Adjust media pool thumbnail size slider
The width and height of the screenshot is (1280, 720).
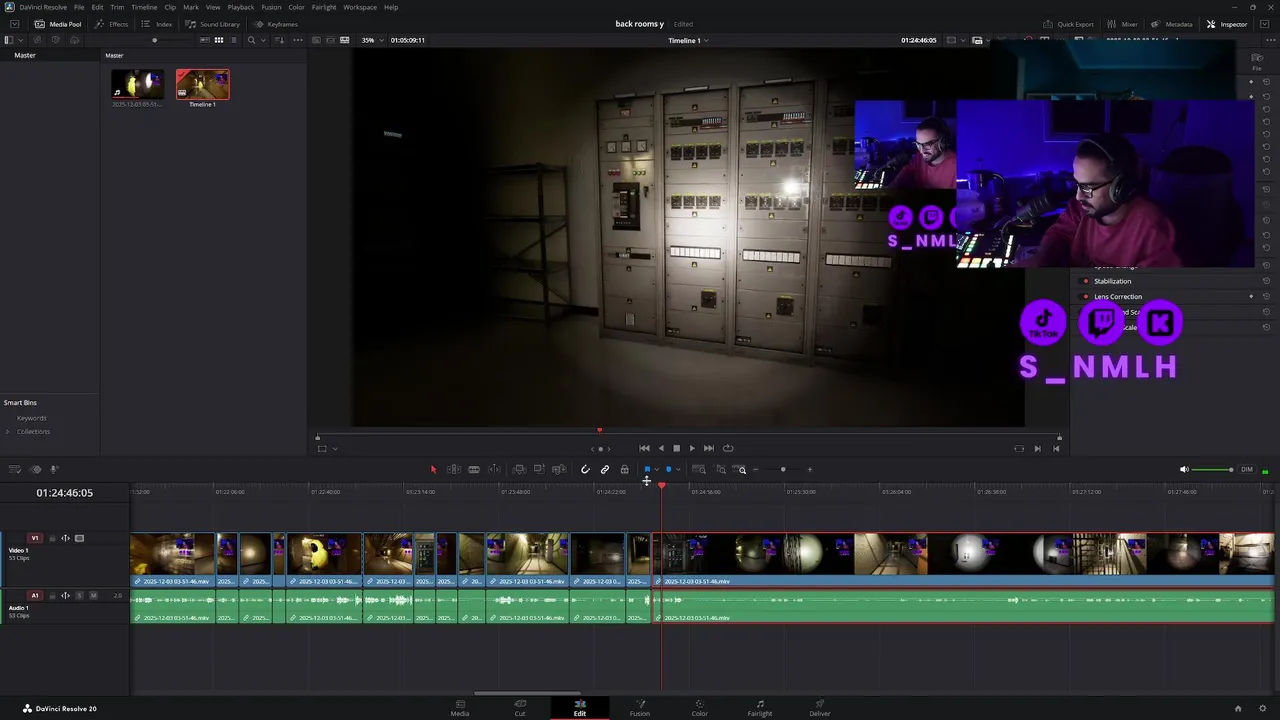pos(154,40)
